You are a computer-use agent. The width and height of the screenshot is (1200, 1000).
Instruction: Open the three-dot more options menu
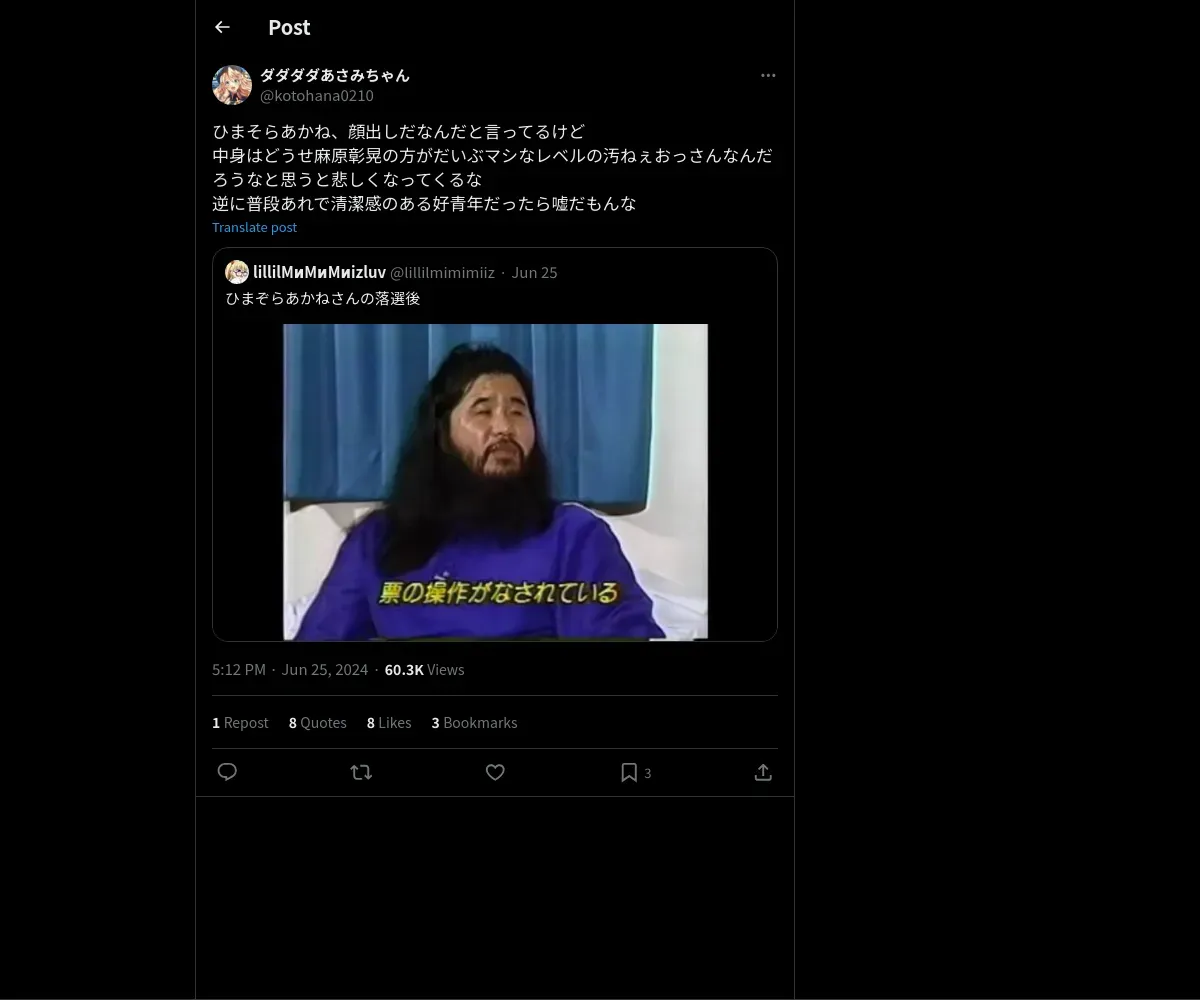coord(768,75)
